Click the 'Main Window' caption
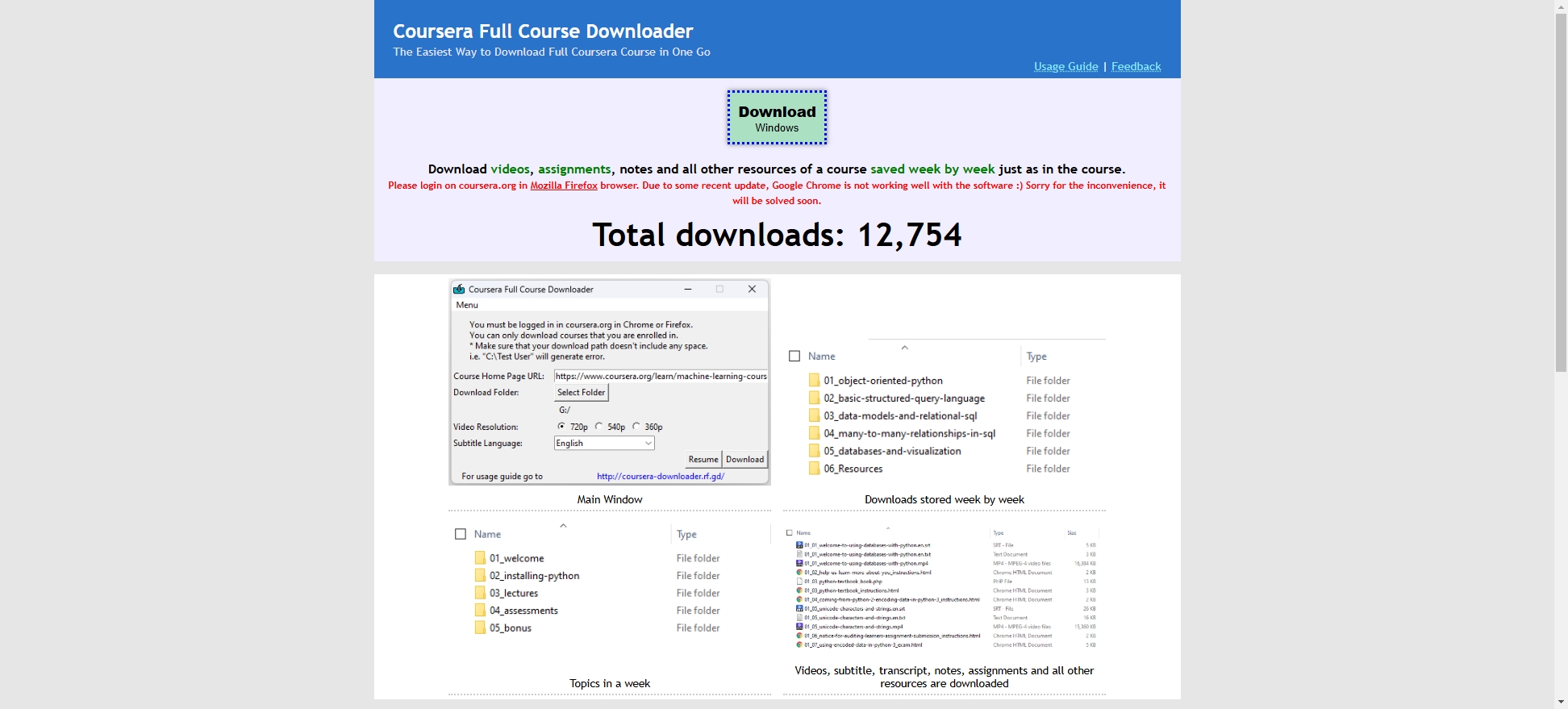 pos(610,499)
